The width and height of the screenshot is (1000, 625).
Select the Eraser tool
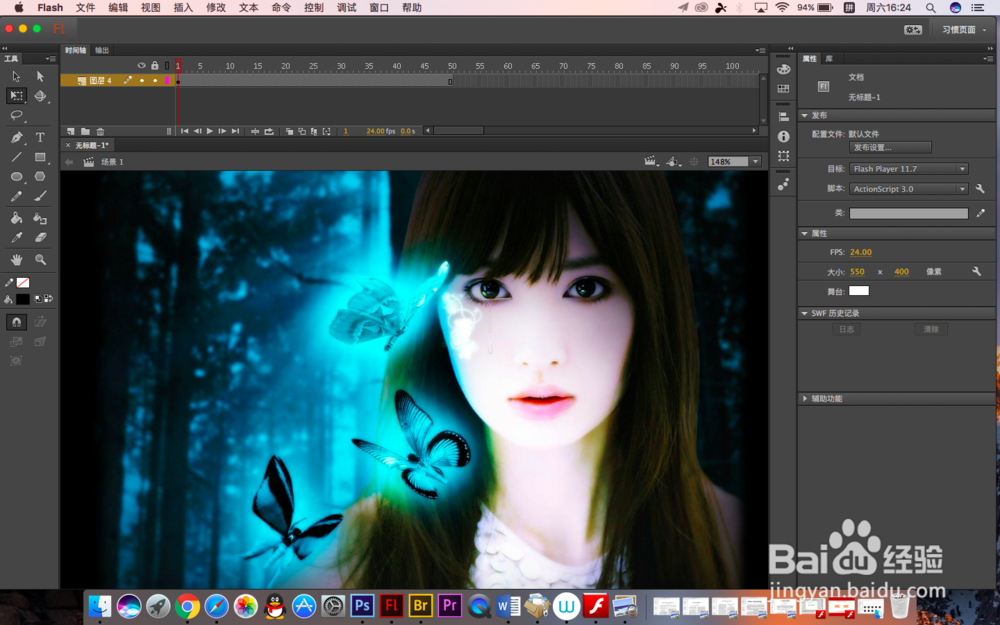(x=40, y=238)
